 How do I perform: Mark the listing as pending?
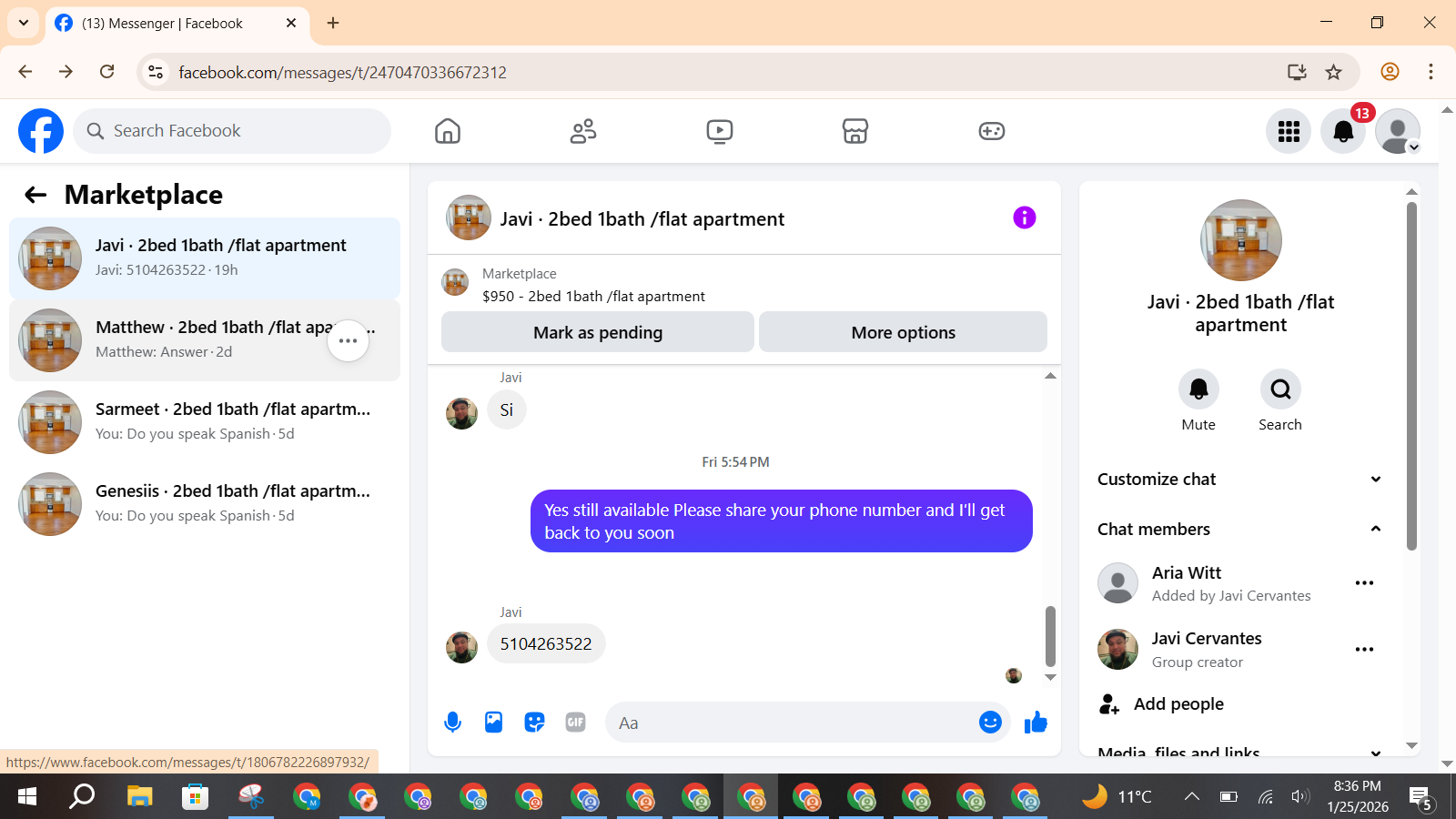coord(598,332)
